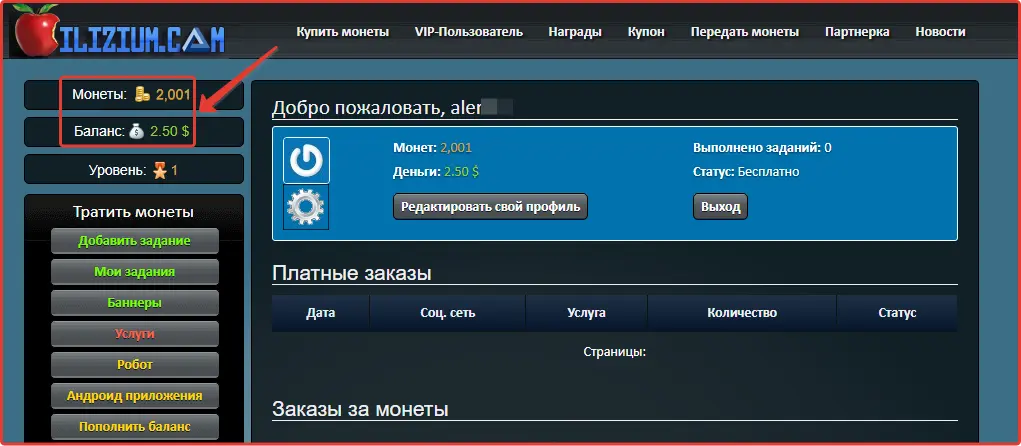Click the Страницы: pagination label
The image size is (1021, 446).
click(615, 352)
